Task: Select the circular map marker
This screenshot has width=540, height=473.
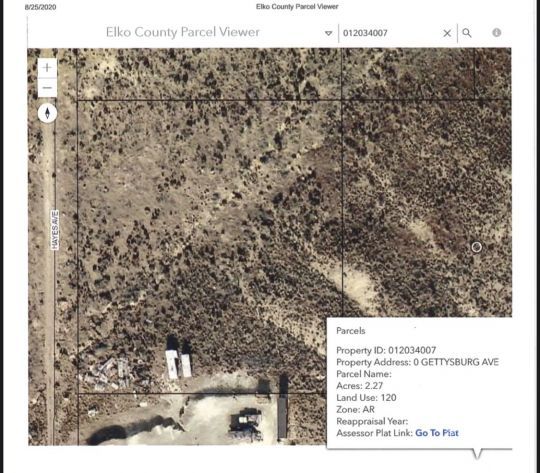Action: pos(476,247)
